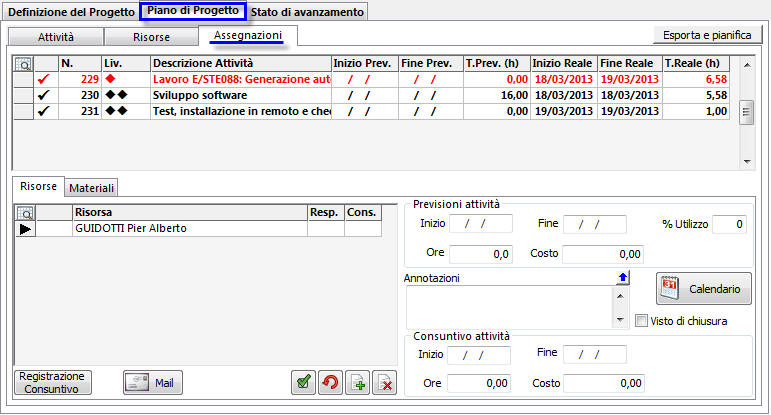771x415 pixels.
Task: Open the Materiali tab
Action: pos(92,187)
